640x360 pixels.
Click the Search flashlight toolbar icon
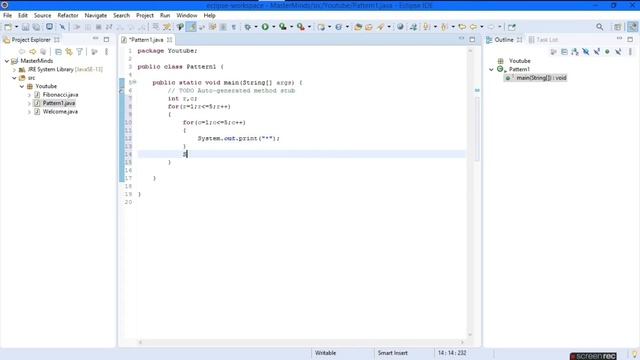pyautogui.click(x=380, y=27)
